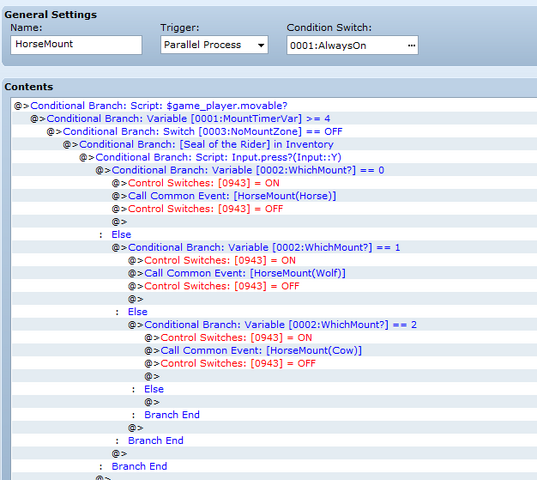The width and height of the screenshot is (537, 480).
Task: Select Call Common Event HorseMount(Horse) line
Action: tap(274, 196)
